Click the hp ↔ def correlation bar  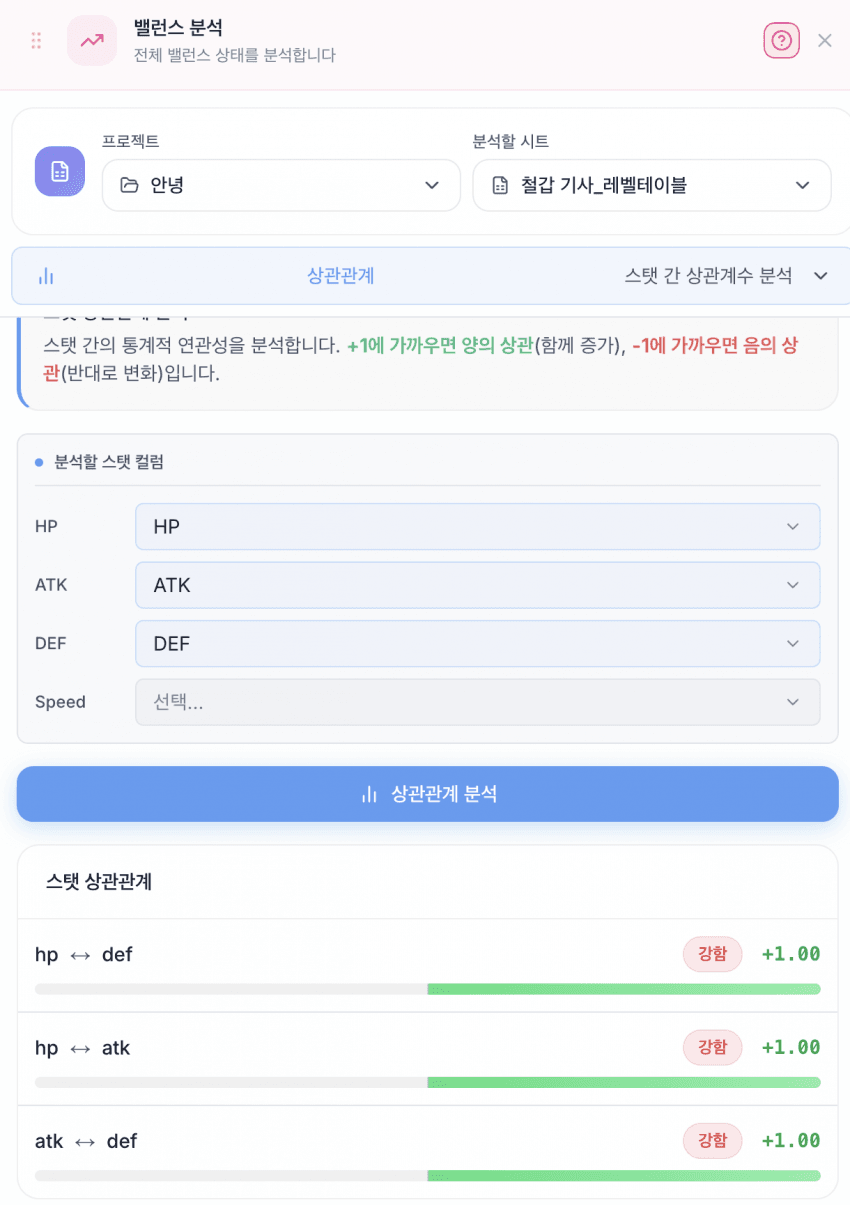[x=427, y=989]
